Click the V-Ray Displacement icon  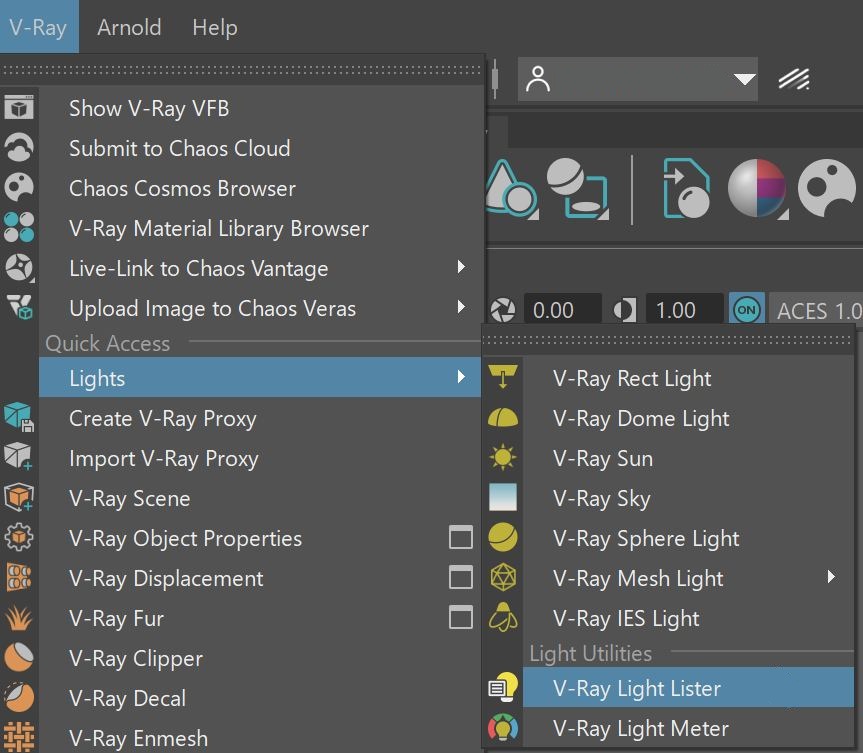coord(19,577)
